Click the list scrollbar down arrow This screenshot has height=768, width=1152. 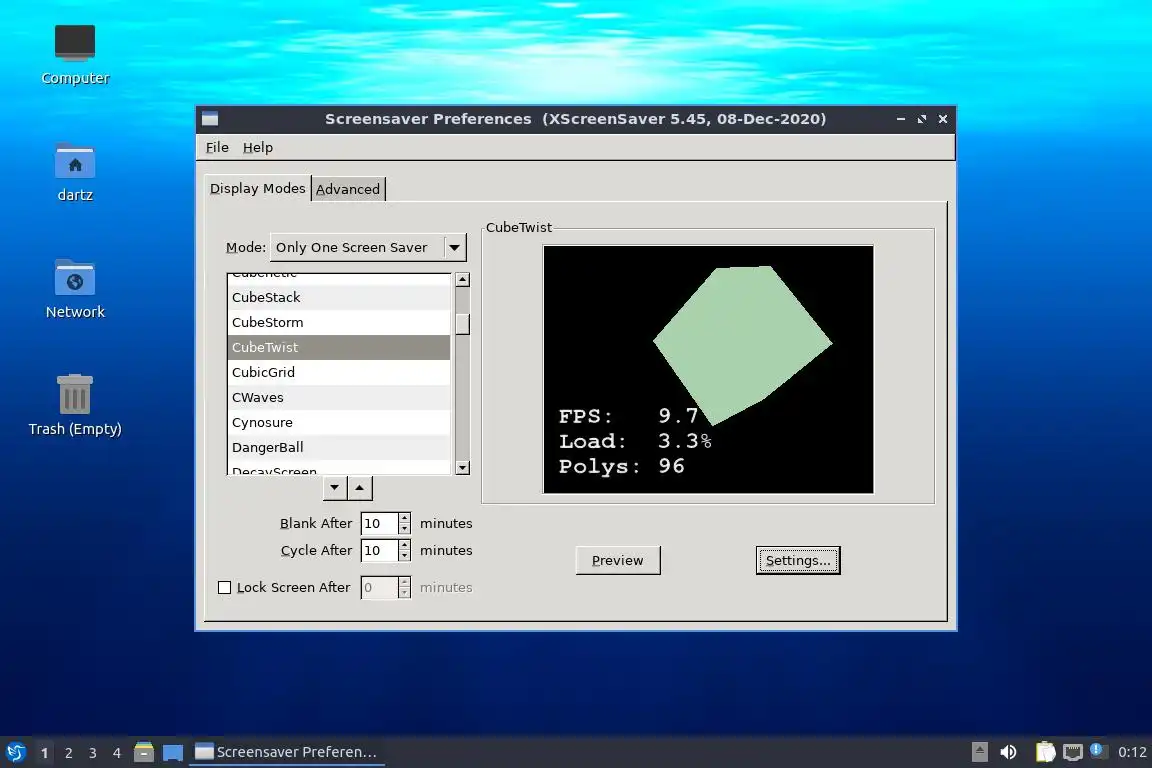(x=462, y=467)
